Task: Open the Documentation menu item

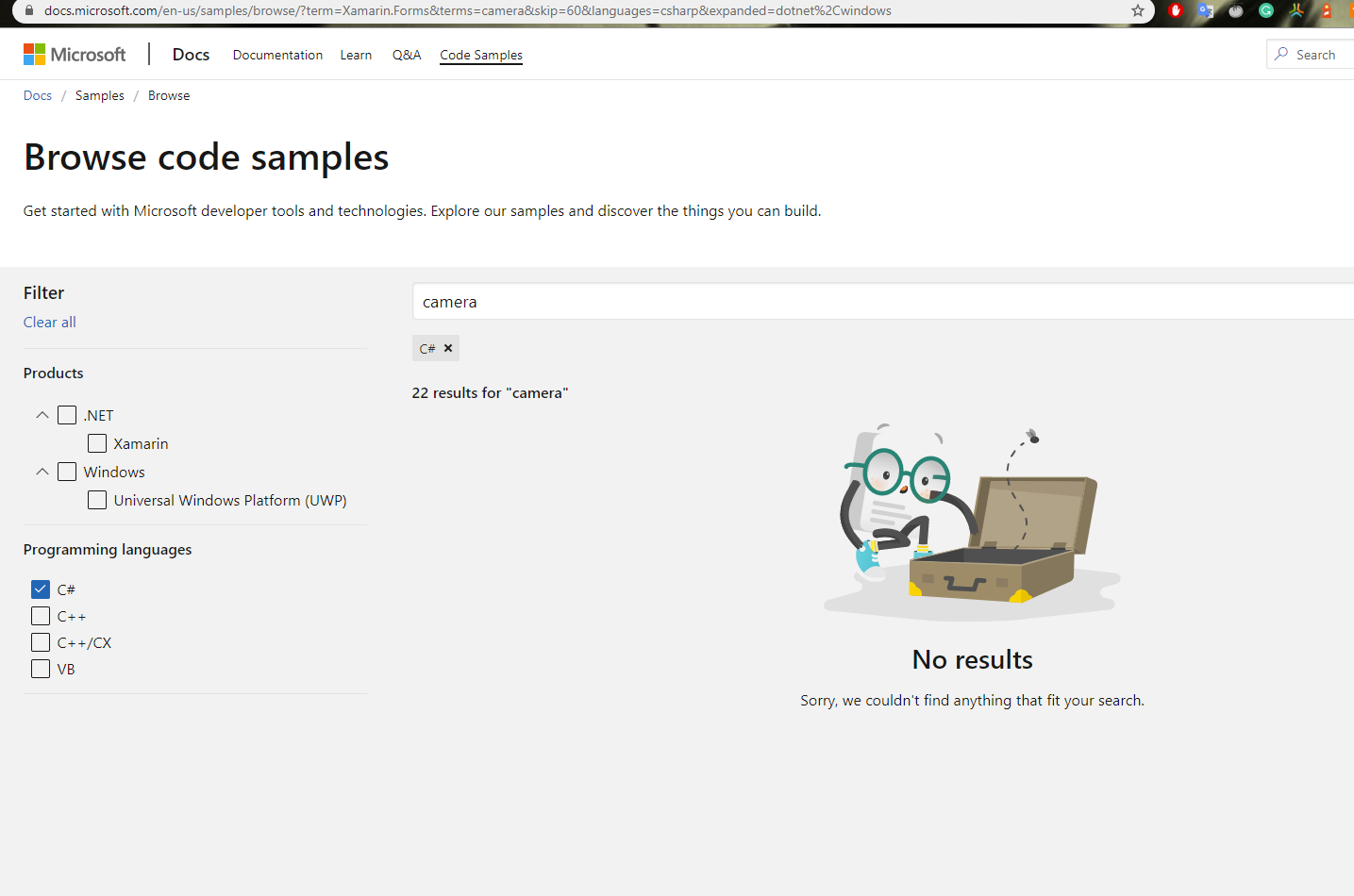Action: [x=277, y=55]
